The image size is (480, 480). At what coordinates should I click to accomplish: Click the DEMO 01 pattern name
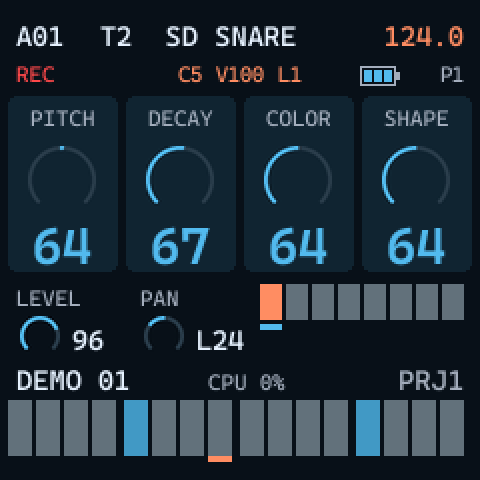[x=73, y=381]
